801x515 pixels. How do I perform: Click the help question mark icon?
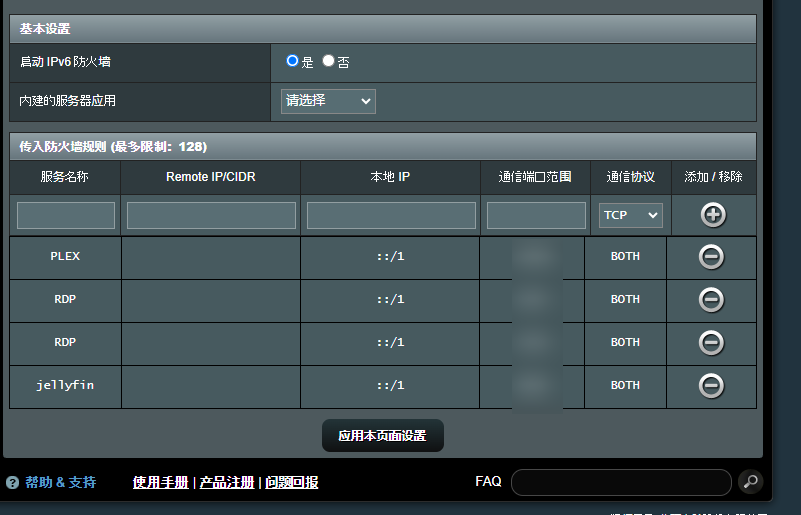[12, 483]
